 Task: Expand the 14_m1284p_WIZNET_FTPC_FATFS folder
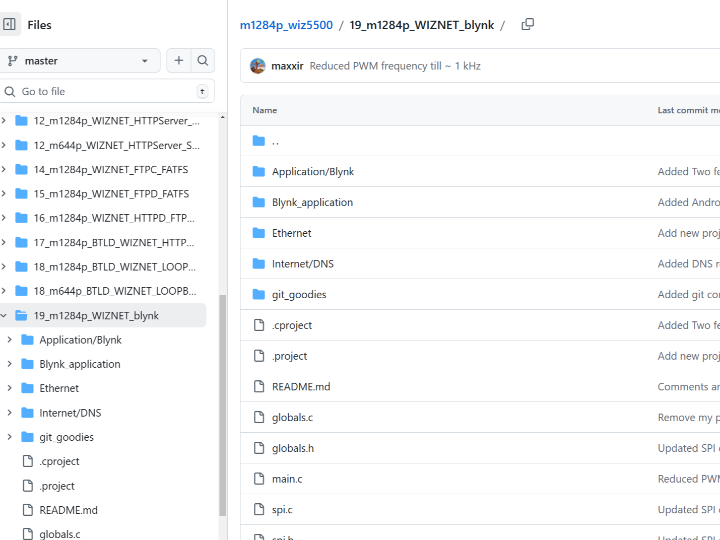[x=5, y=170]
